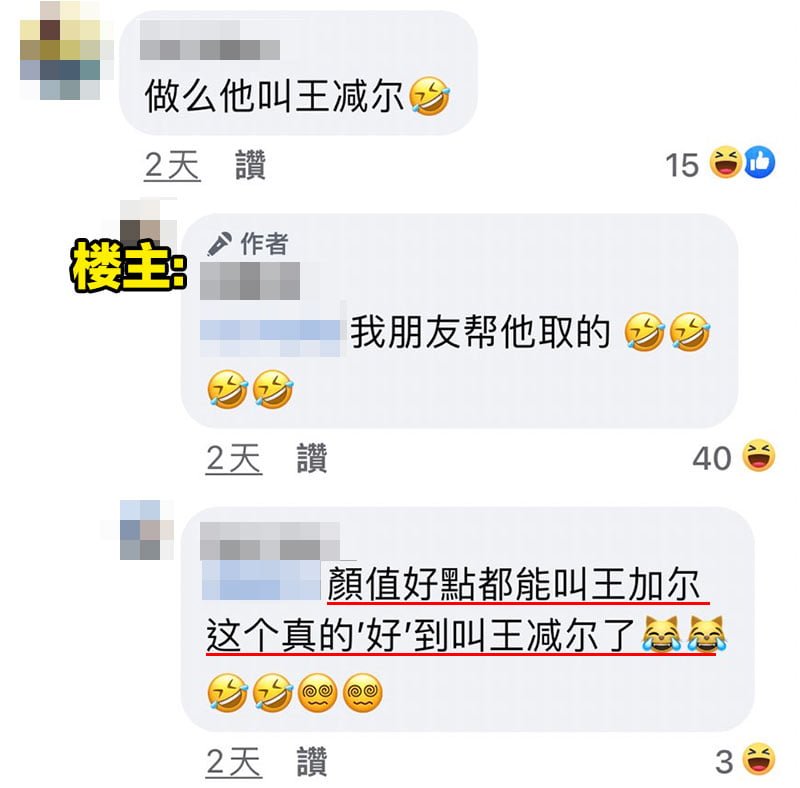The height and width of the screenshot is (788, 800).
Task: Open the 2天 timestamp of first comment
Action: point(172,165)
